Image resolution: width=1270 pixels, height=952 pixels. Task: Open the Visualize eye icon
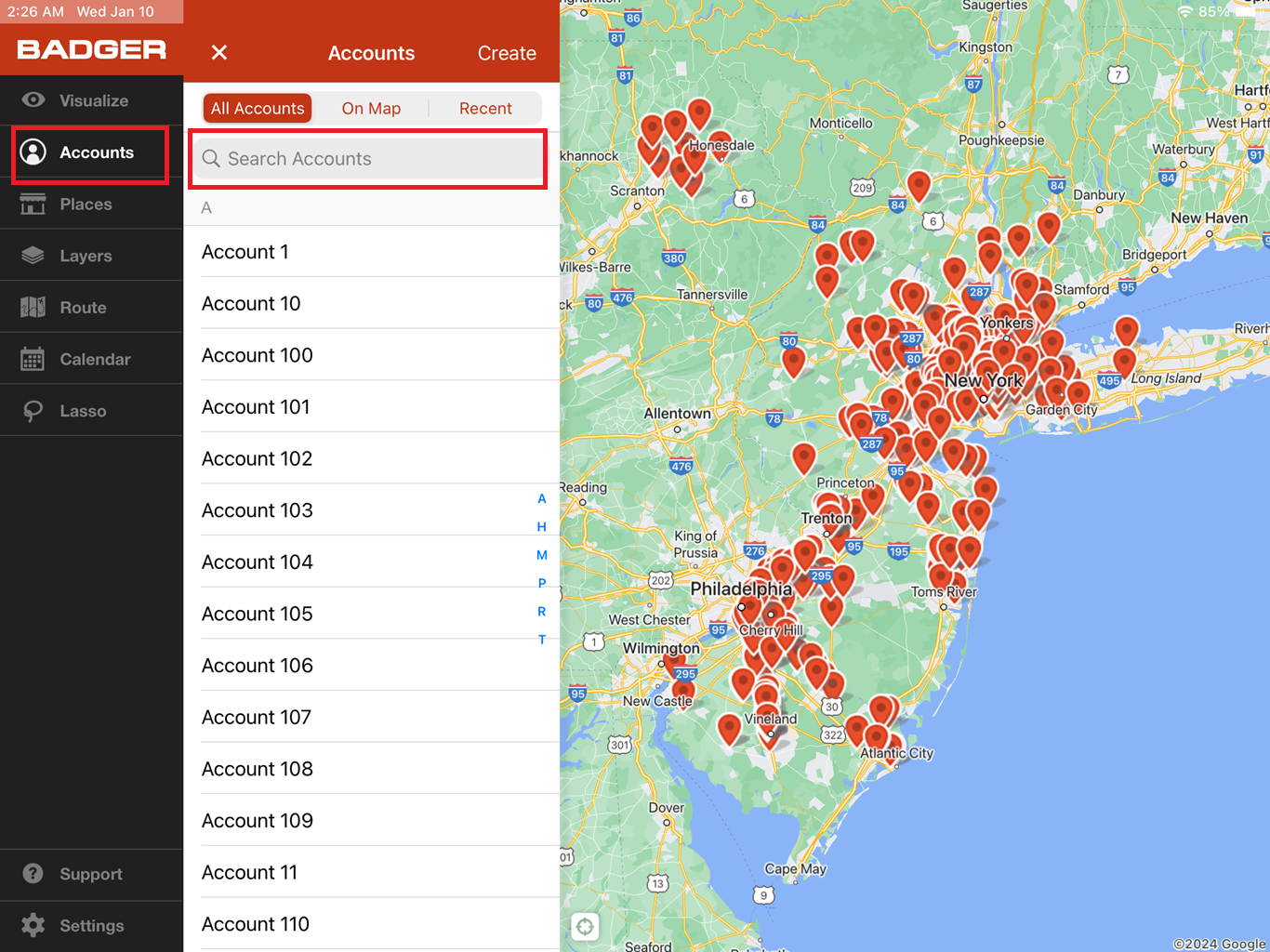tap(33, 100)
